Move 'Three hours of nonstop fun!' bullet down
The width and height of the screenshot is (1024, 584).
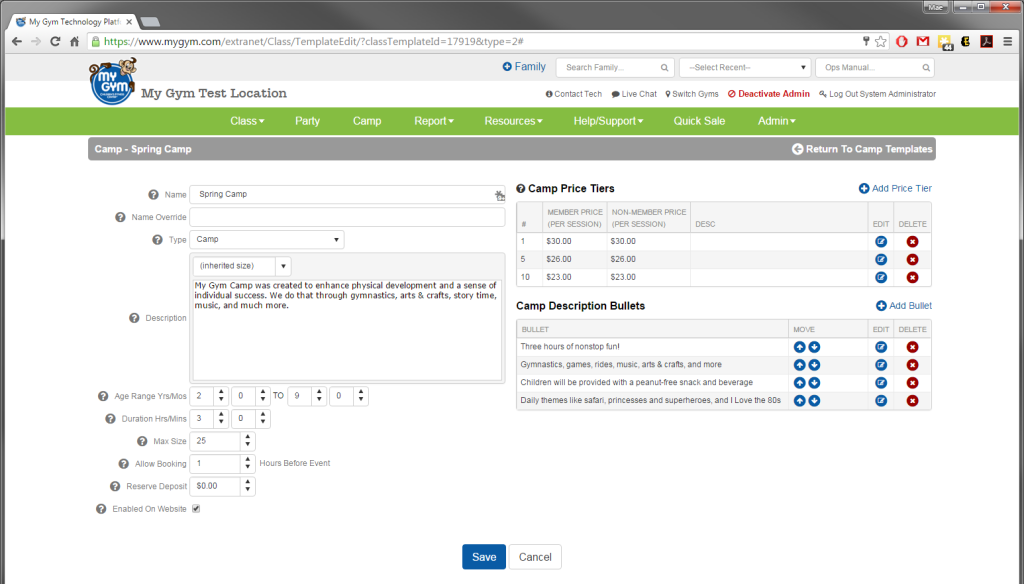click(x=814, y=347)
